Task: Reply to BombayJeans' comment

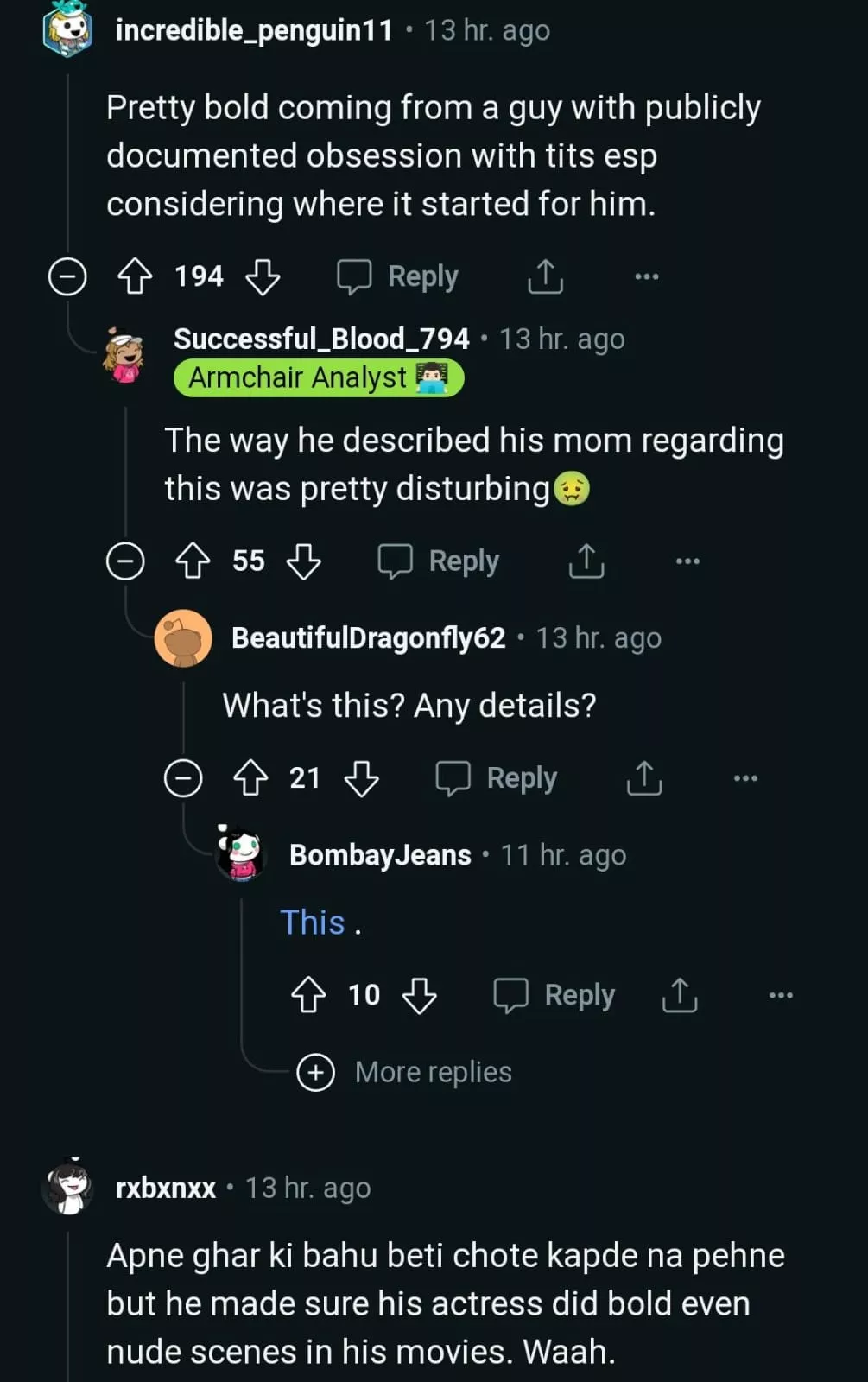Action: pos(554,995)
